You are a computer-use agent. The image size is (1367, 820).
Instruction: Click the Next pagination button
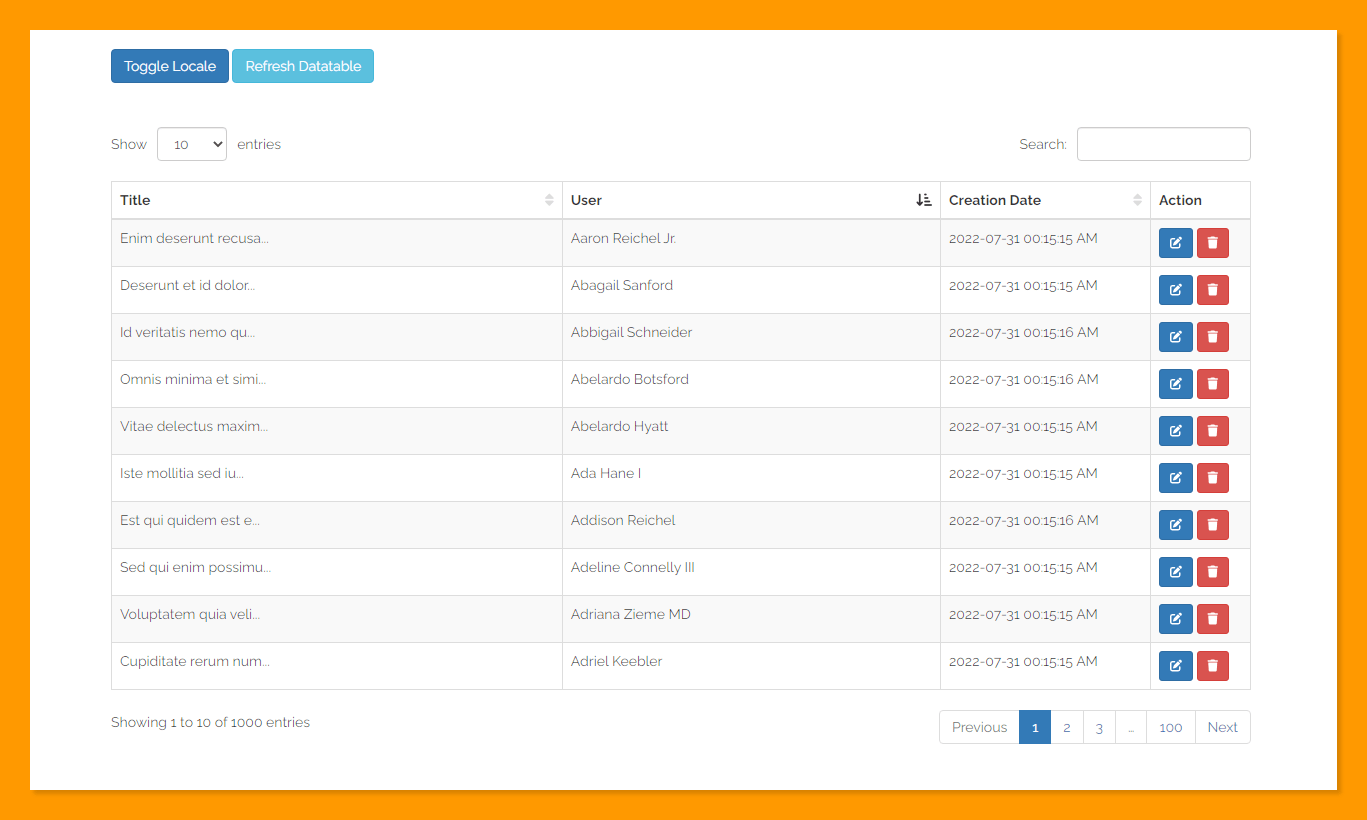(1222, 727)
